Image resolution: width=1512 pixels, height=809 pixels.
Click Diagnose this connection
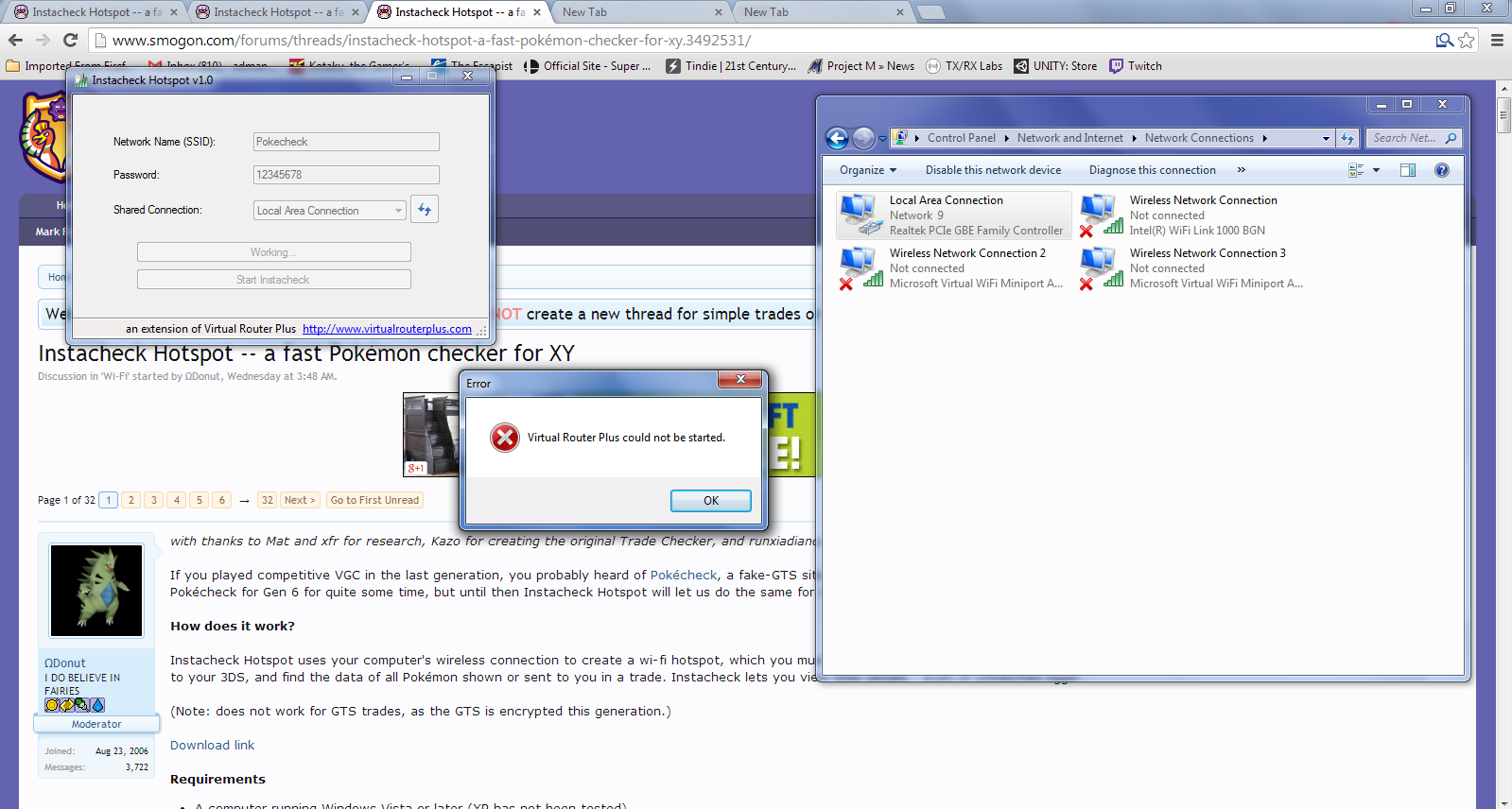(x=1152, y=170)
